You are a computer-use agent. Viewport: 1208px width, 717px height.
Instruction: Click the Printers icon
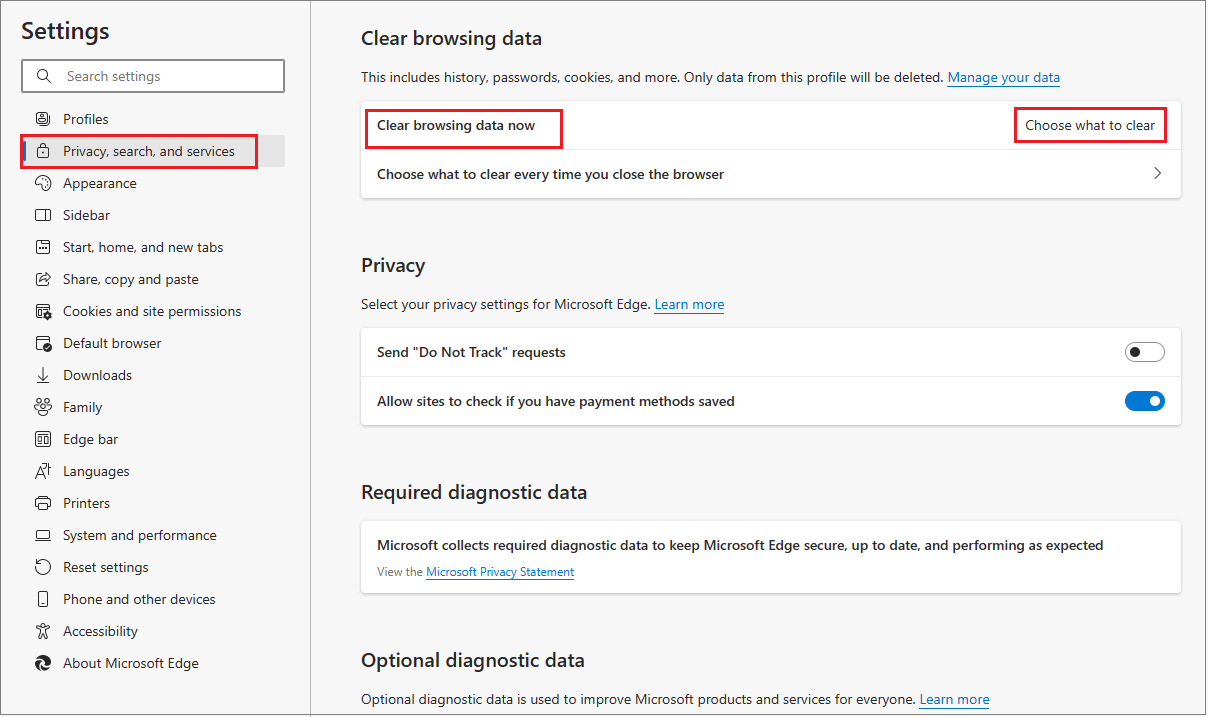43,503
